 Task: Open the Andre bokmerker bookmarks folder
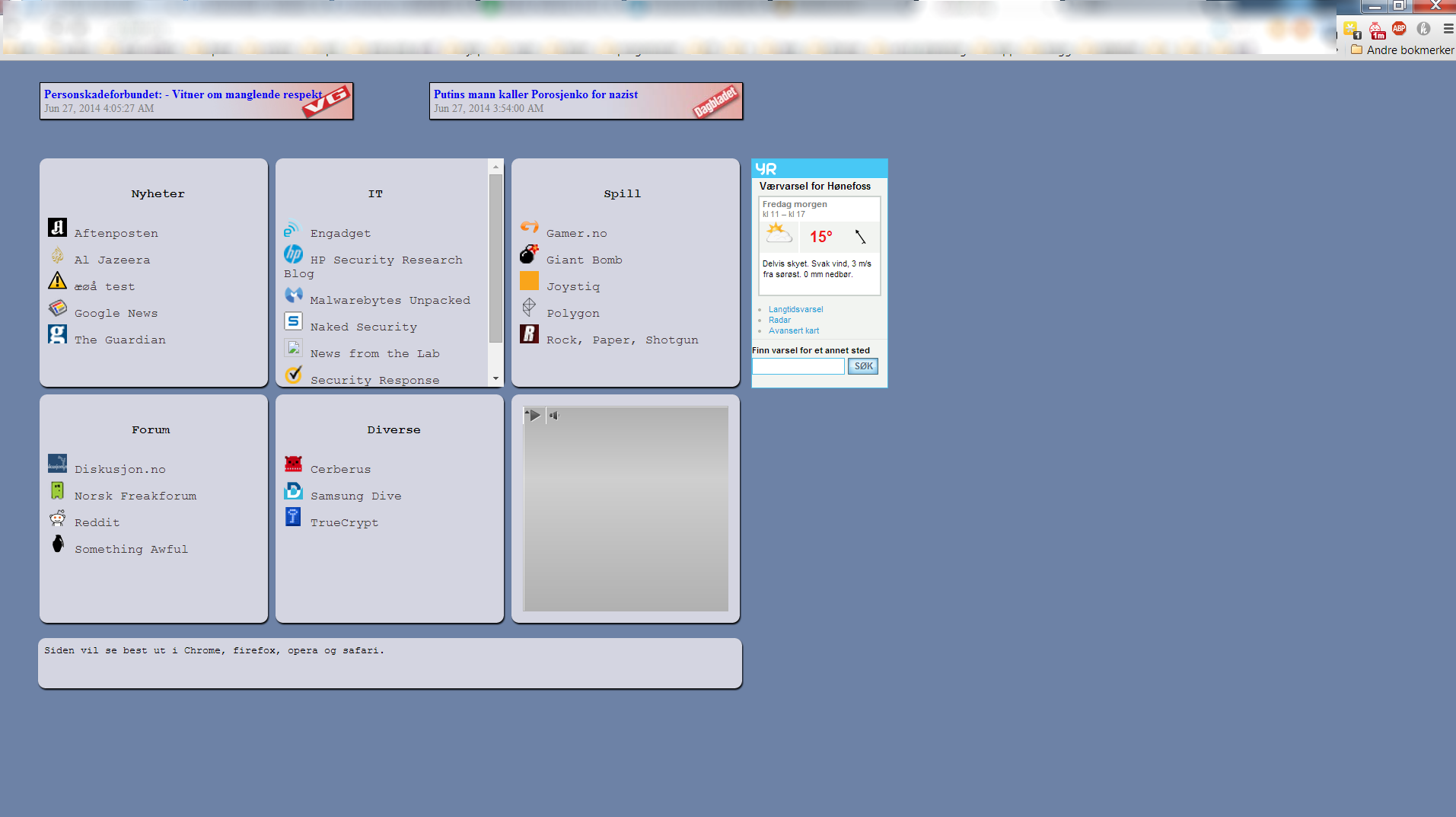coord(1402,49)
